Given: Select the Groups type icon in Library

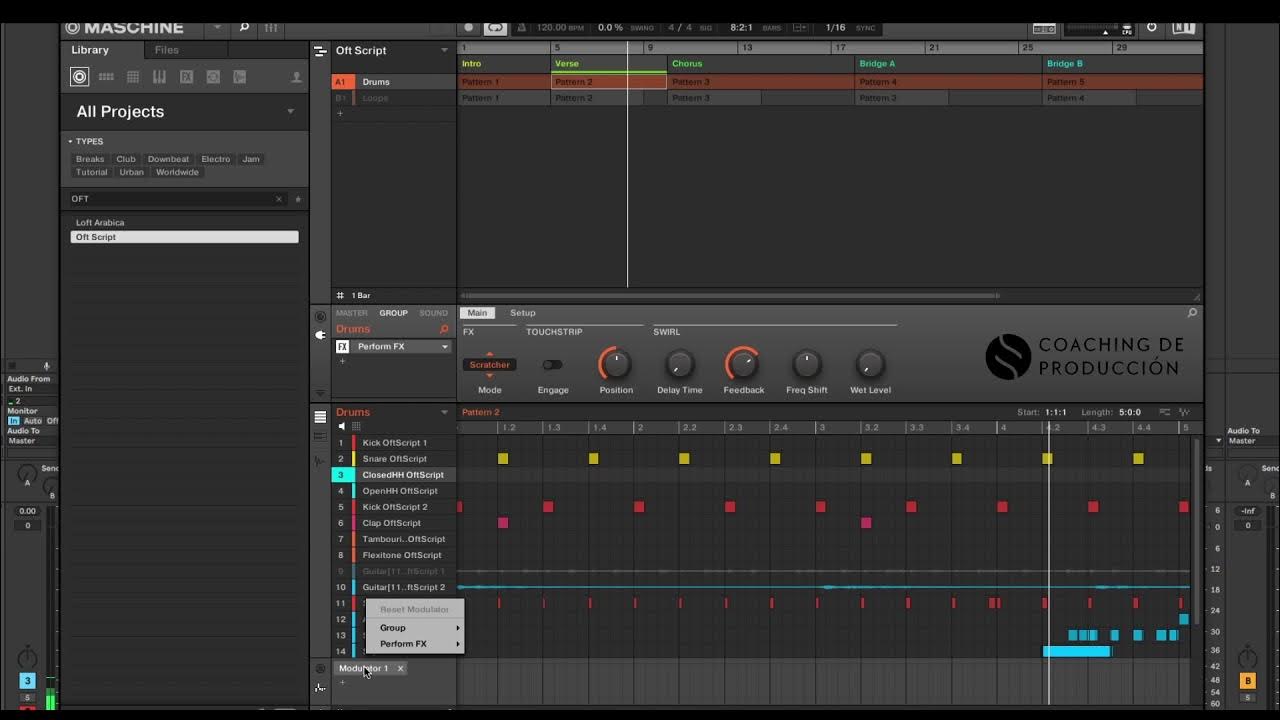Looking at the screenshot, I should (106, 77).
